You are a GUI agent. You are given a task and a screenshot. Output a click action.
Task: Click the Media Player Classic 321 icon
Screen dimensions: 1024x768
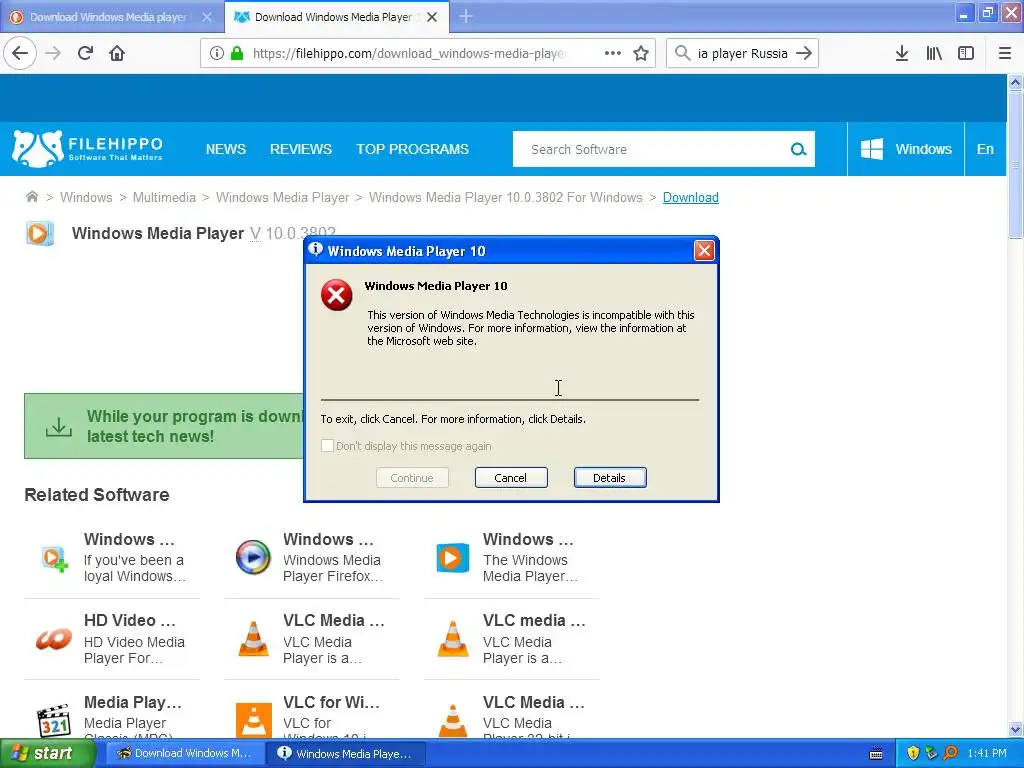pos(54,720)
